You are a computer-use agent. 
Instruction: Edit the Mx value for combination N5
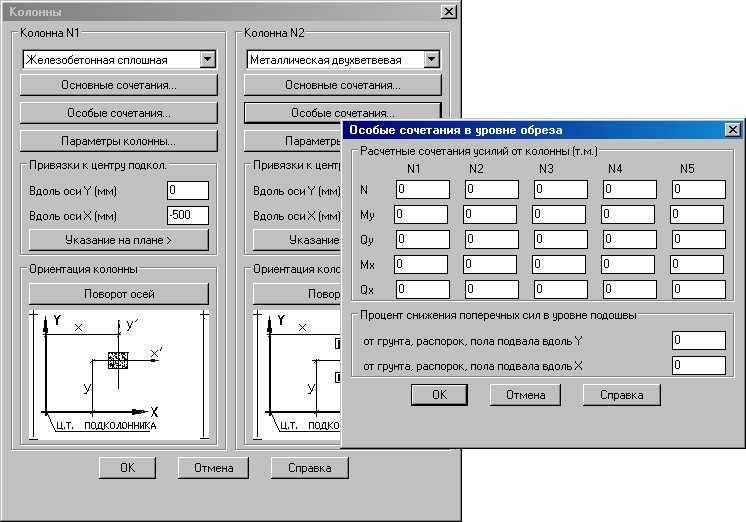[x=697, y=264]
